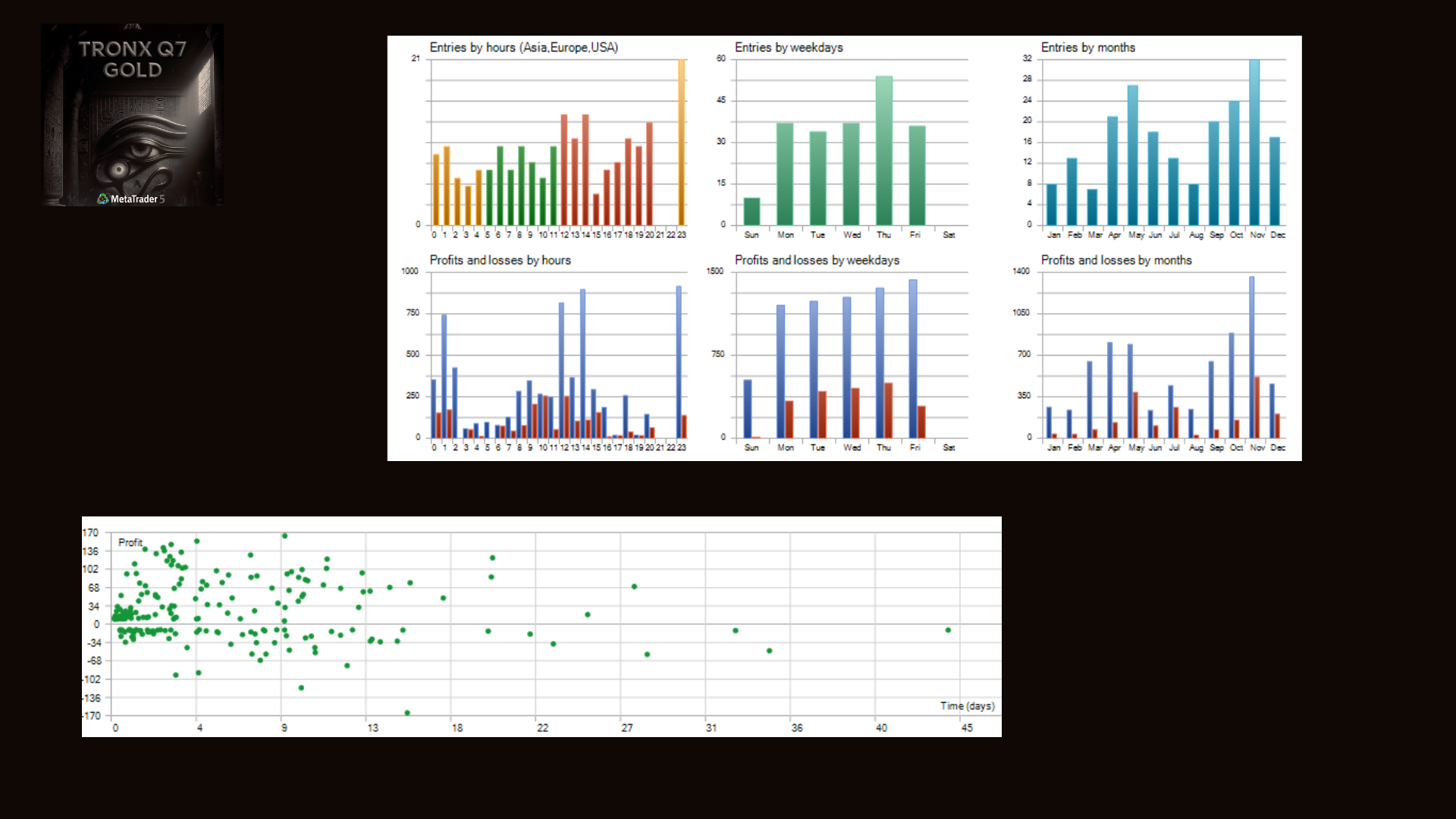Screen dimensions: 1456x819
Task: Click the Entries by months chart title
Action: tap(1087, 47)
